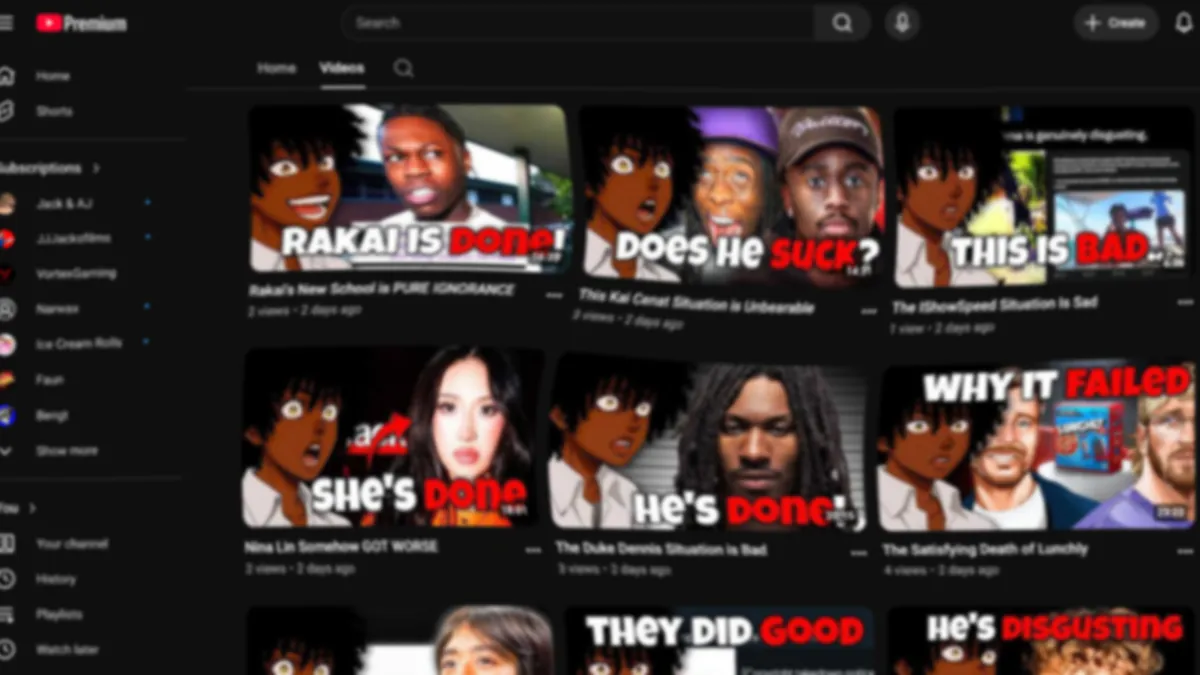Open the HE'S DISGUSTING thumbnail
The image size is (1200, 675).
(1043, 640)
